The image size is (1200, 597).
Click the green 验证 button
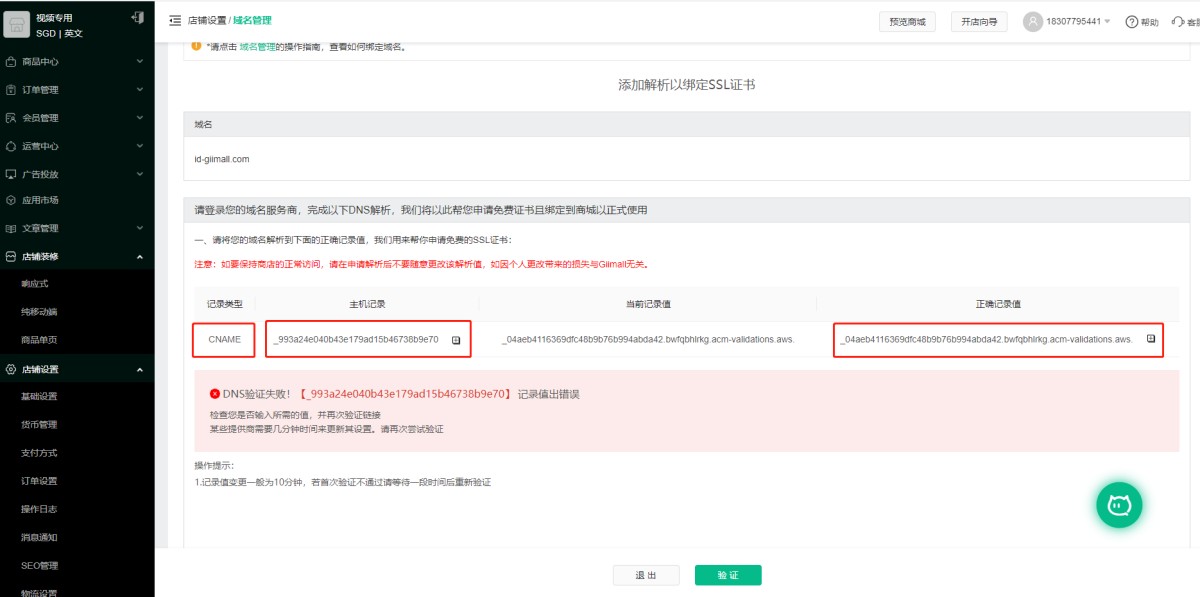[x=728, y=575]
